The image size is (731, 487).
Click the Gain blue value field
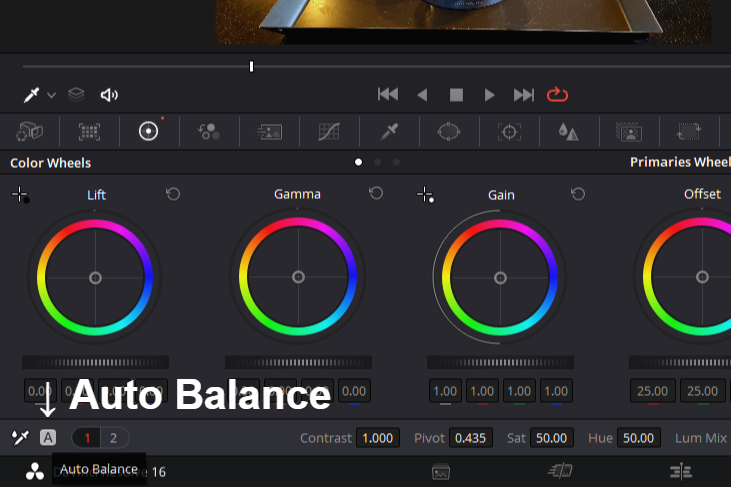556,391
